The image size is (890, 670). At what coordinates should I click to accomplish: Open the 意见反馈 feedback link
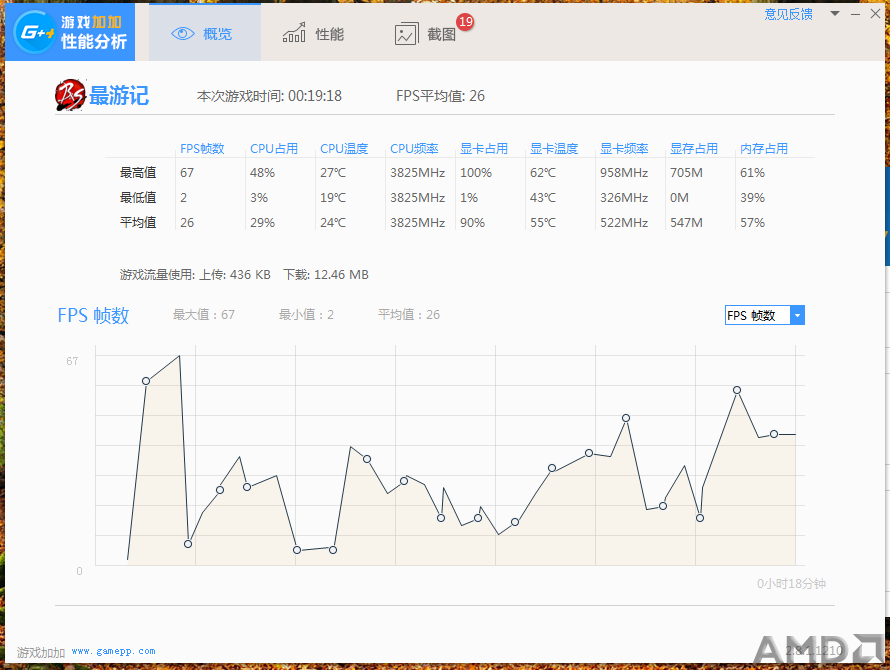click(x=788, y=14)
